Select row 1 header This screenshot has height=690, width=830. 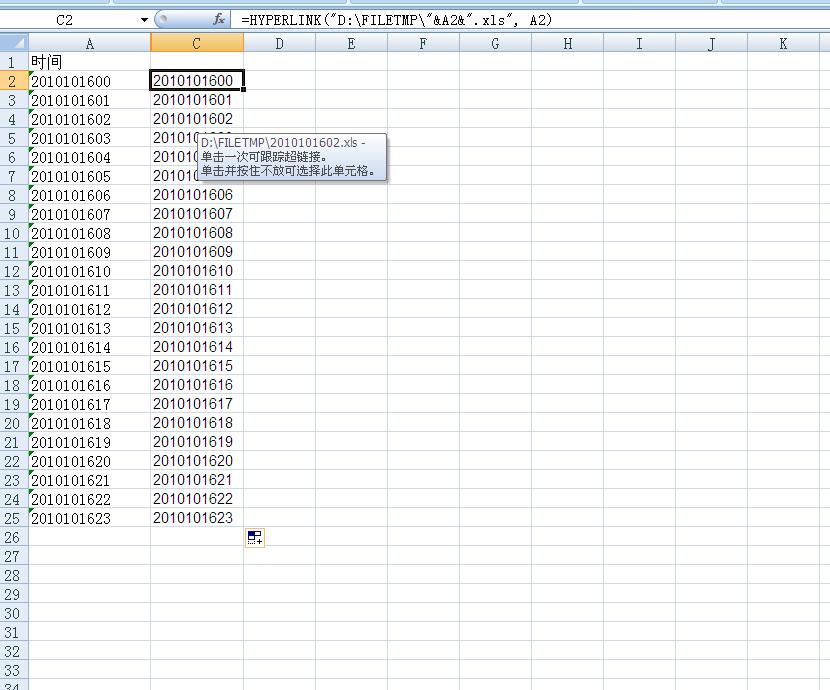coord(12,62)
